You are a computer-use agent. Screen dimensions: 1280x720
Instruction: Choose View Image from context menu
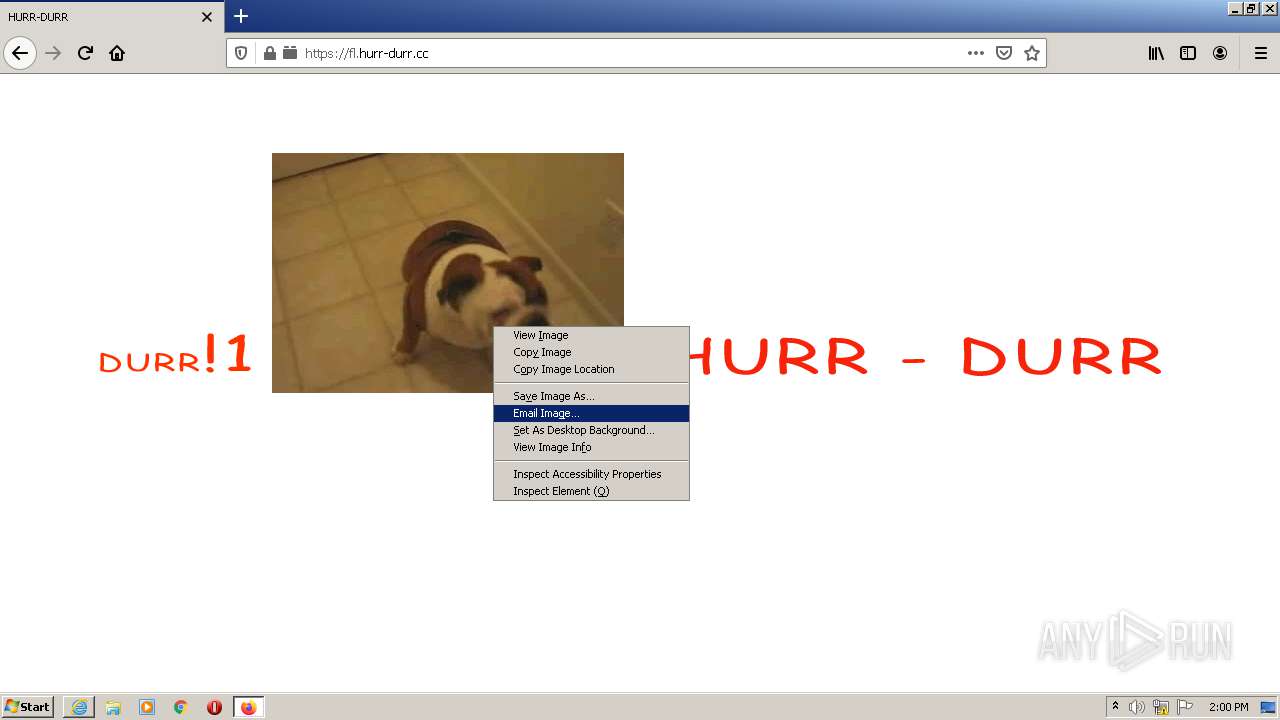591,335
